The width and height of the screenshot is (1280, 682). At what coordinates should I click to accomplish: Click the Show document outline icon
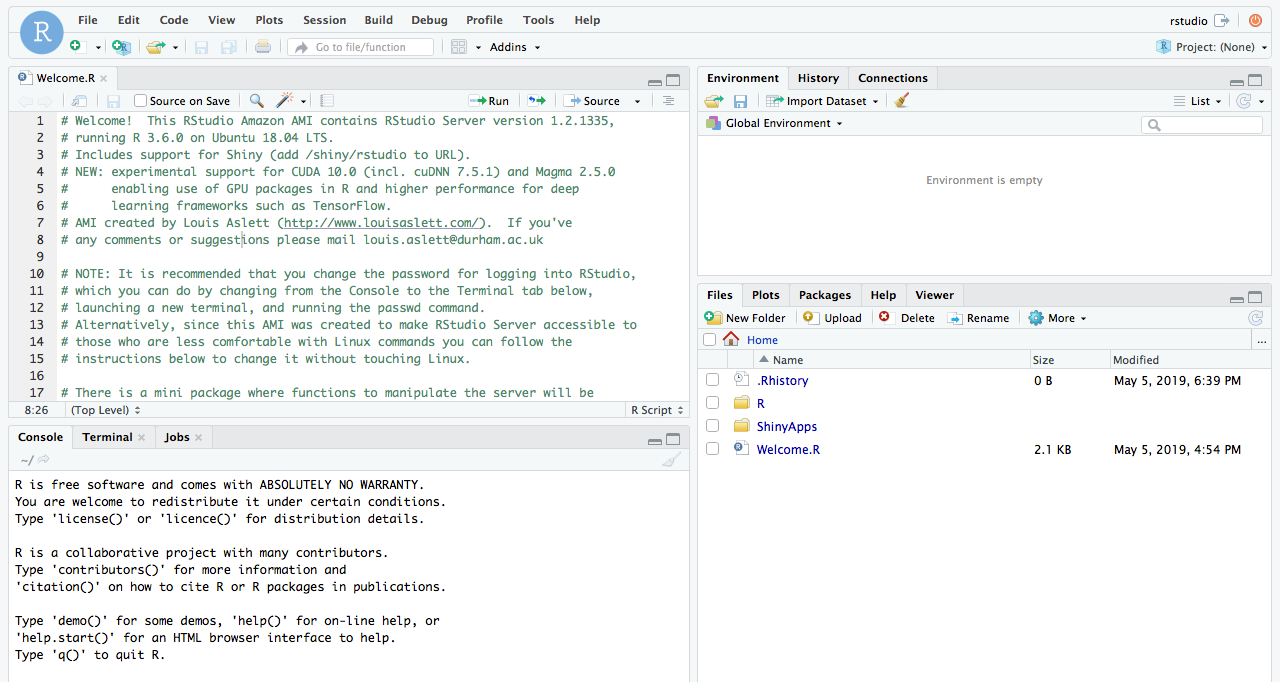pos(669,101)
